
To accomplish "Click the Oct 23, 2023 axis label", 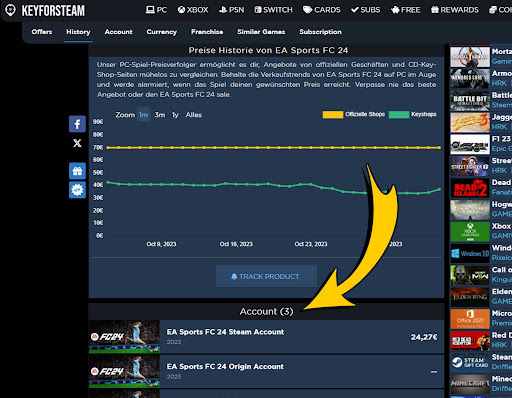I will coord(311,244).
